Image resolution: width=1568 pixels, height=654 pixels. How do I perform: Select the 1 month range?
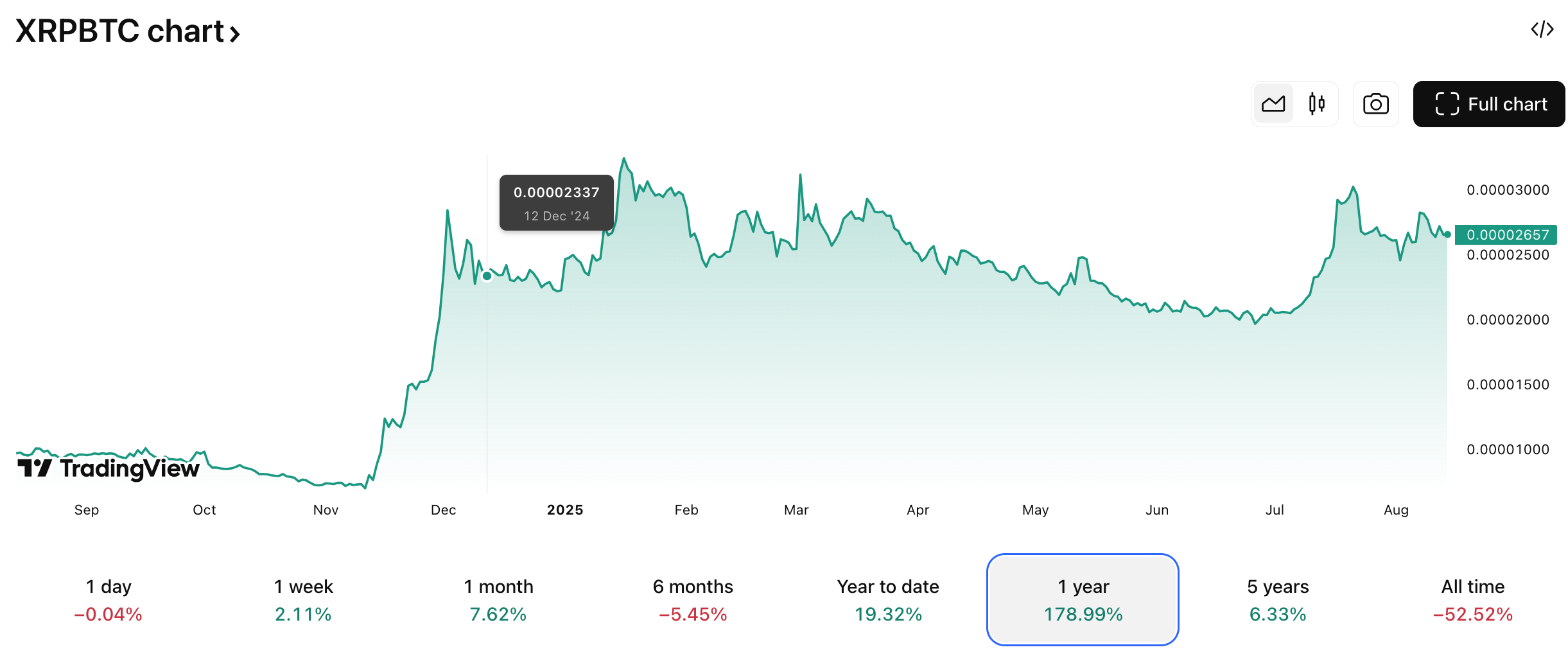click(498, 599)
